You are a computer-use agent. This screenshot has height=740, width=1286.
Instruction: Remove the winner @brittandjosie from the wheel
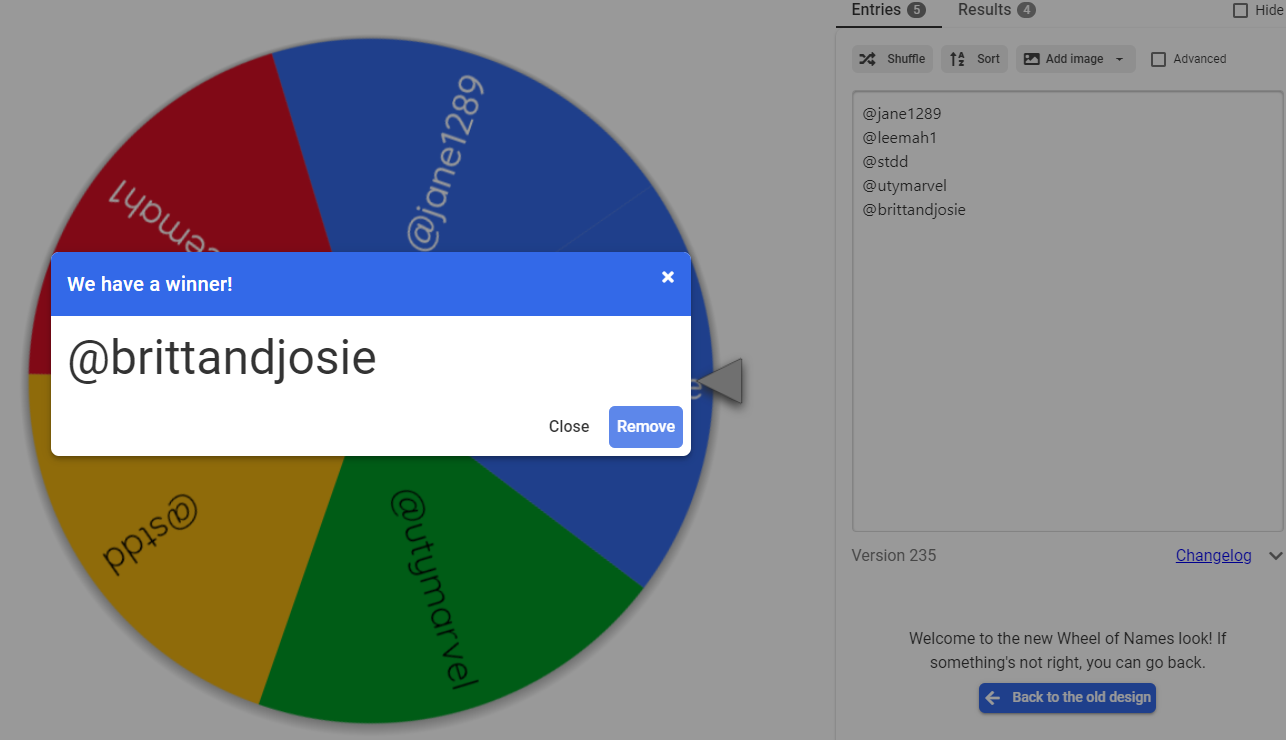pos(646,427)
